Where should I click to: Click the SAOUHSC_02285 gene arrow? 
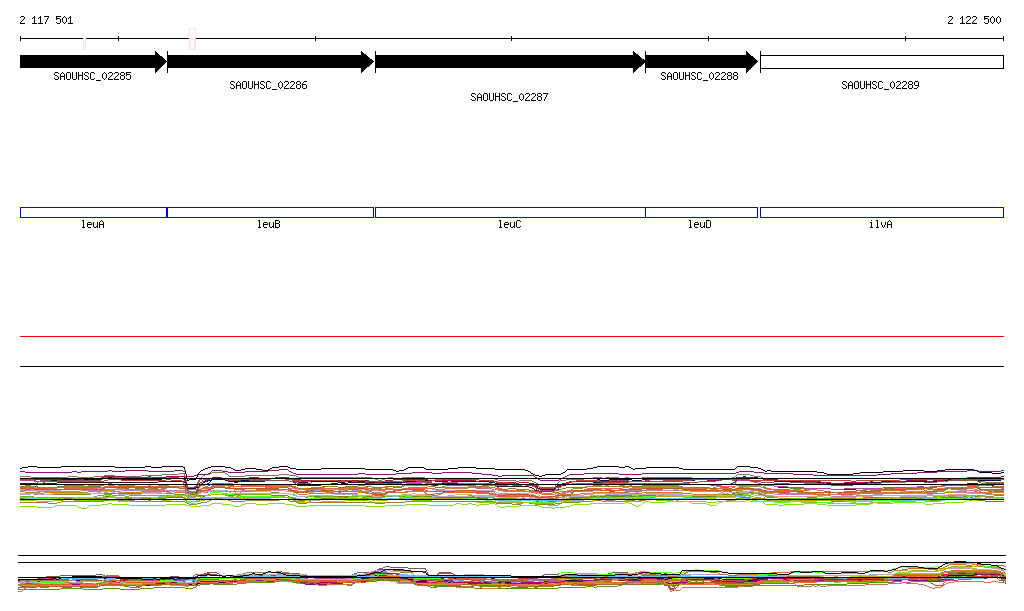pyautogui.click(x=92, y=62)
